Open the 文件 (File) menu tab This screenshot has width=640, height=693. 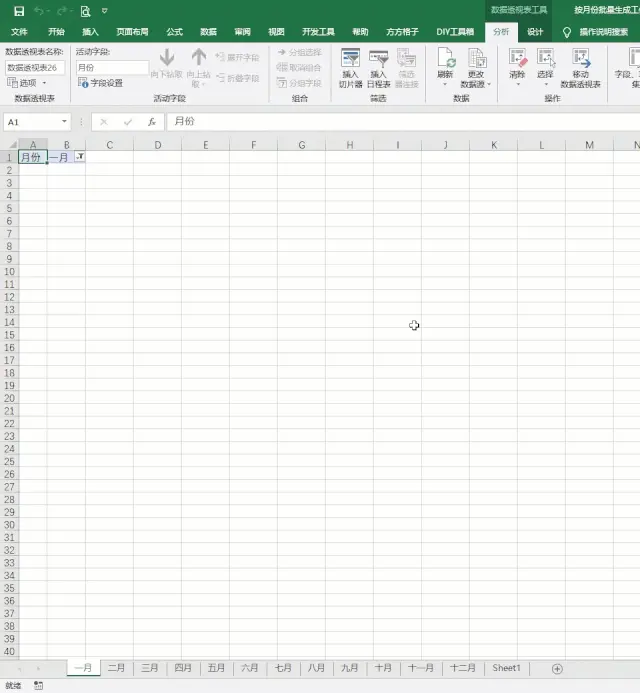tap(19, 32)
